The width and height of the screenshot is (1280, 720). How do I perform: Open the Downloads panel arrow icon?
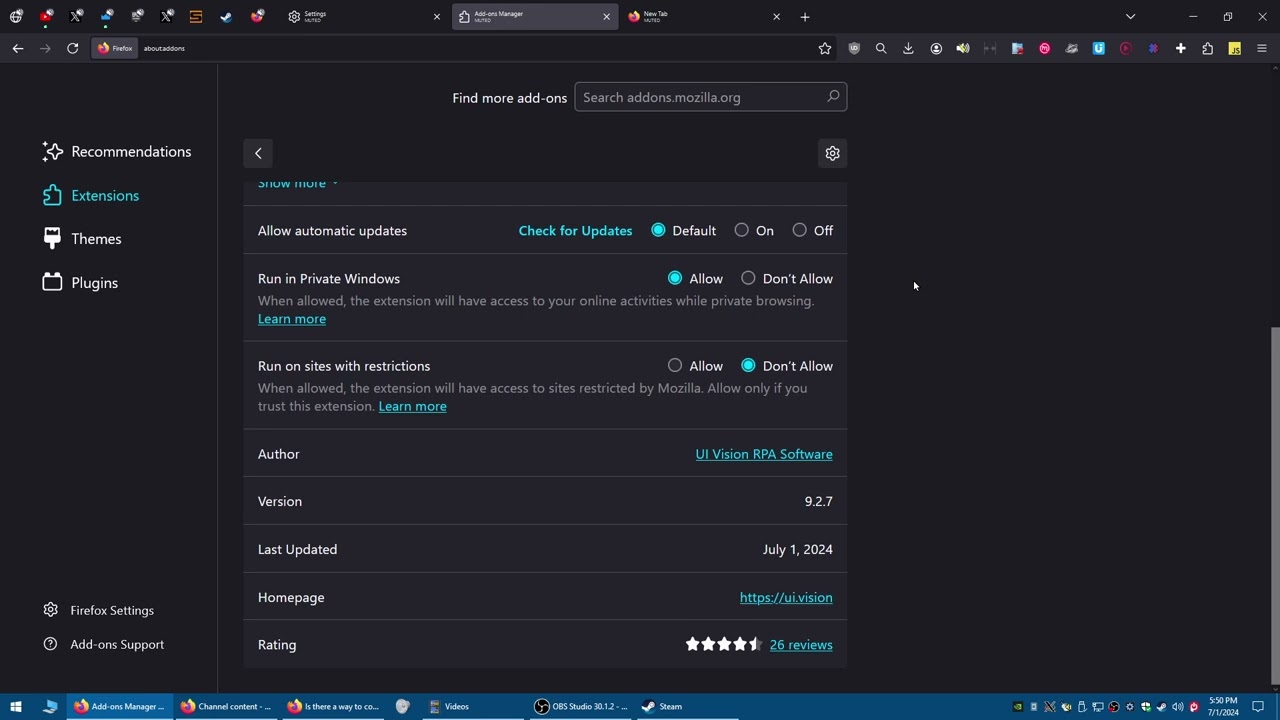[908, 48]
